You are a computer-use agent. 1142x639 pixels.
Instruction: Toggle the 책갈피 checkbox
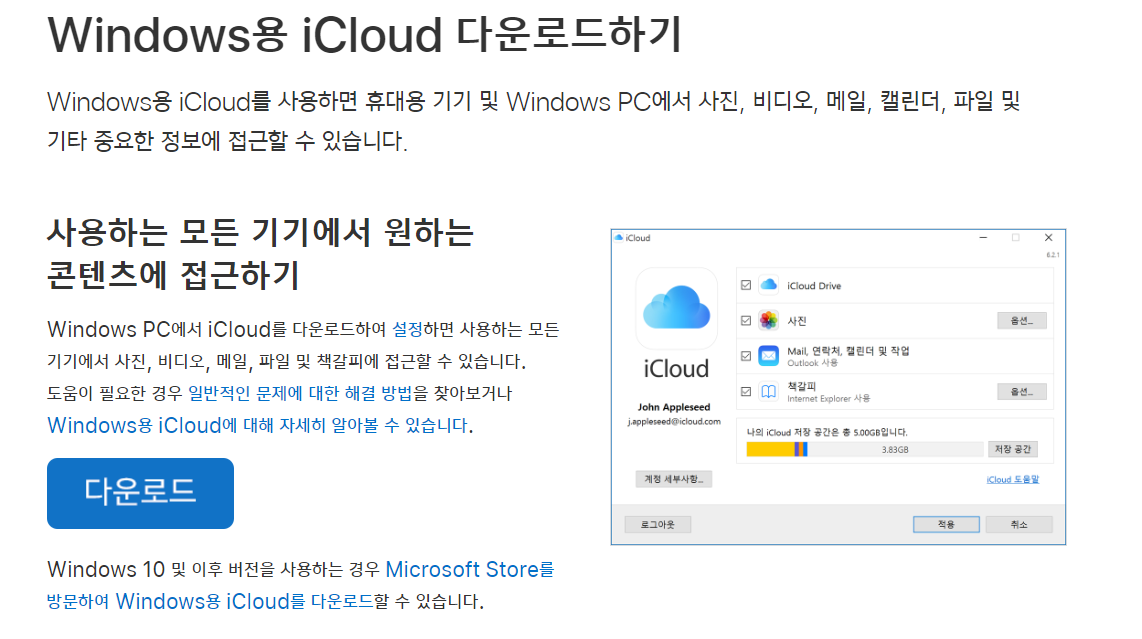(x=746, y=391)
